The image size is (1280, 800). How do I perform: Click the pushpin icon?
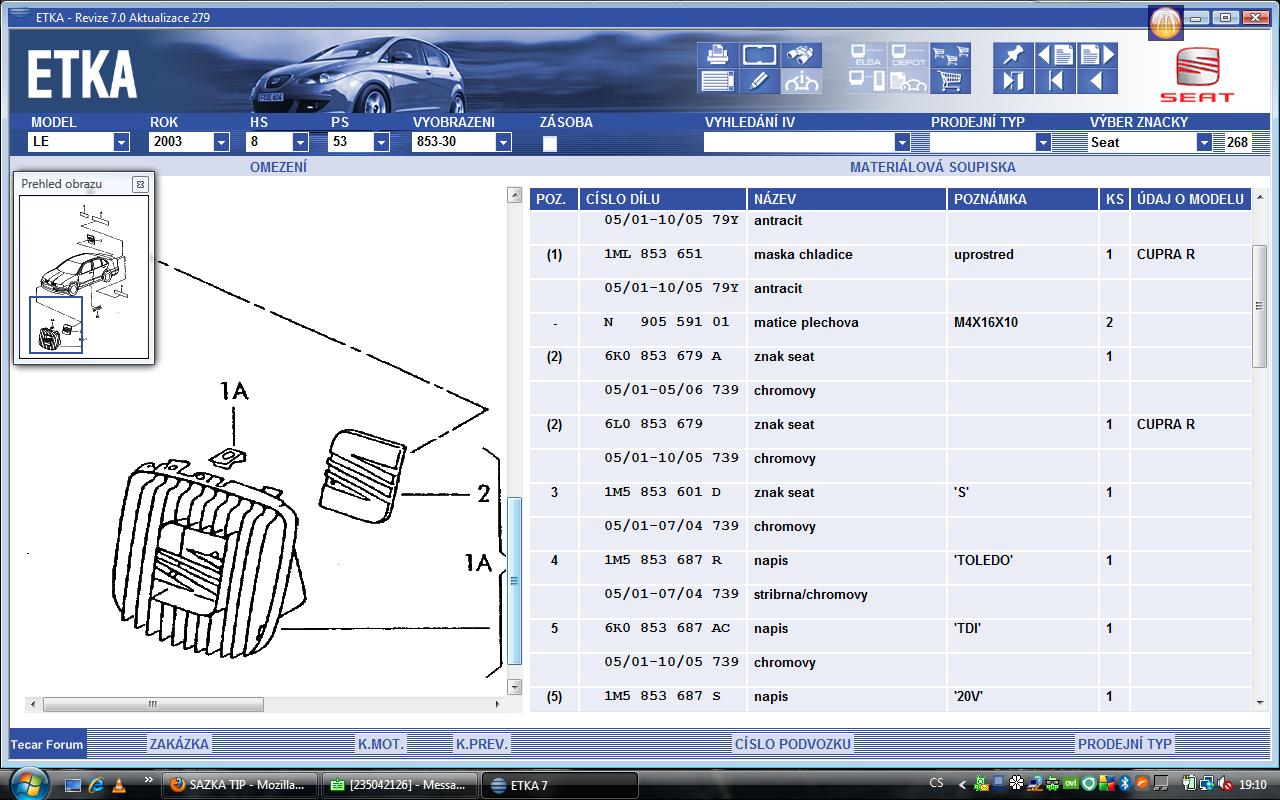click(x=1013, y=55)
